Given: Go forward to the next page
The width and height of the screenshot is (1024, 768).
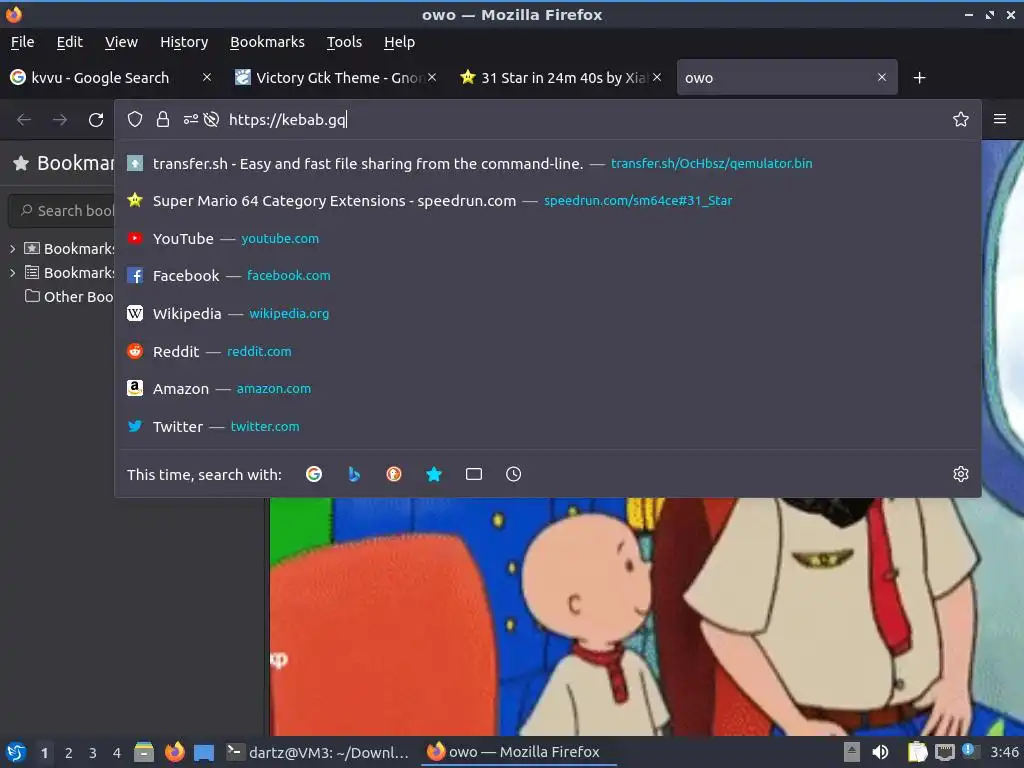Looking at the screenshot, I should click(59, 120).
